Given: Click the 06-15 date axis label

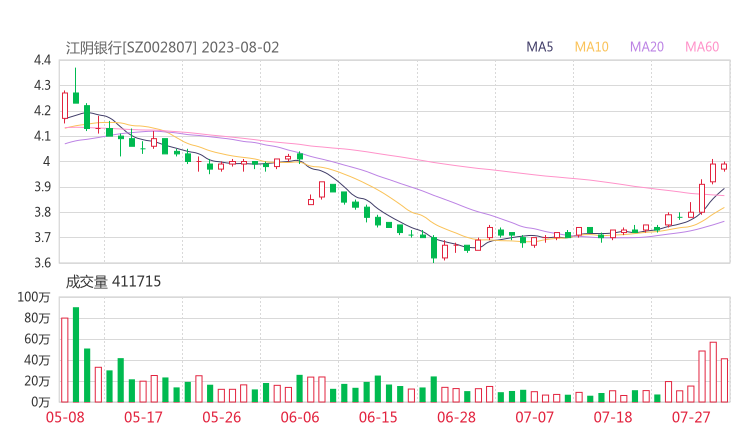Looking at the screenshot, I should pos(378,417).
